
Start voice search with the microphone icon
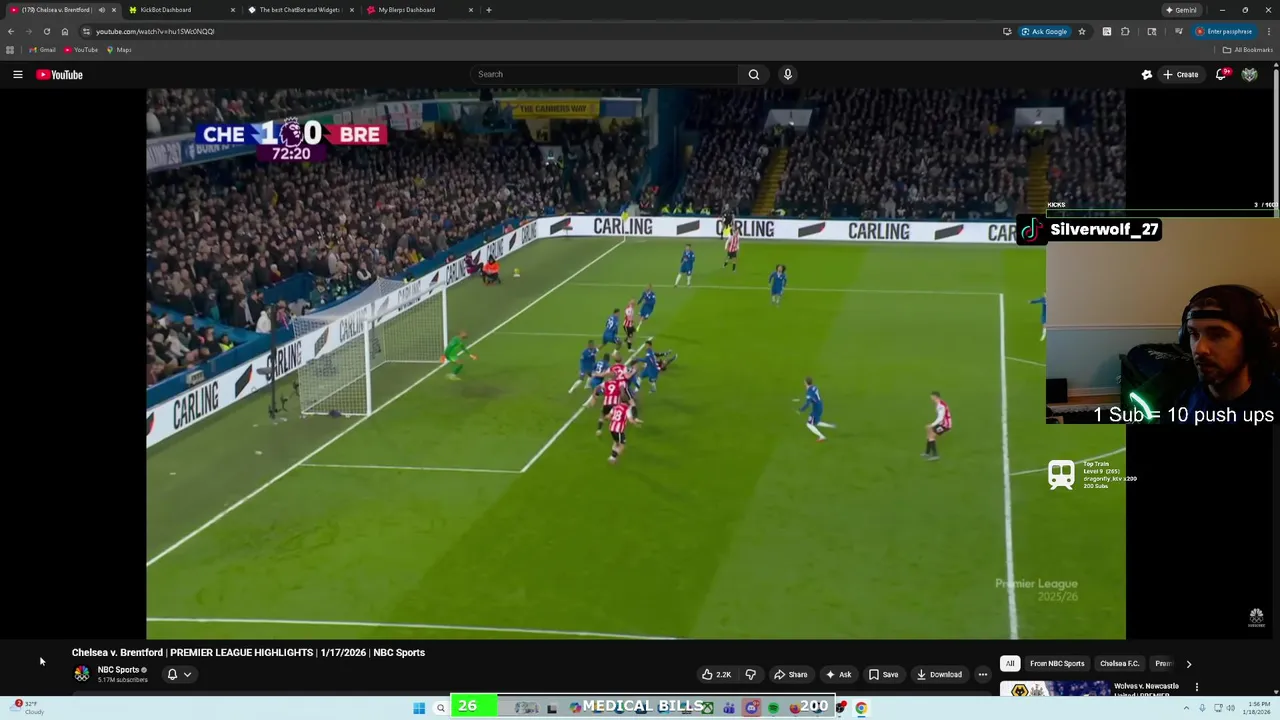click(788, 74)
